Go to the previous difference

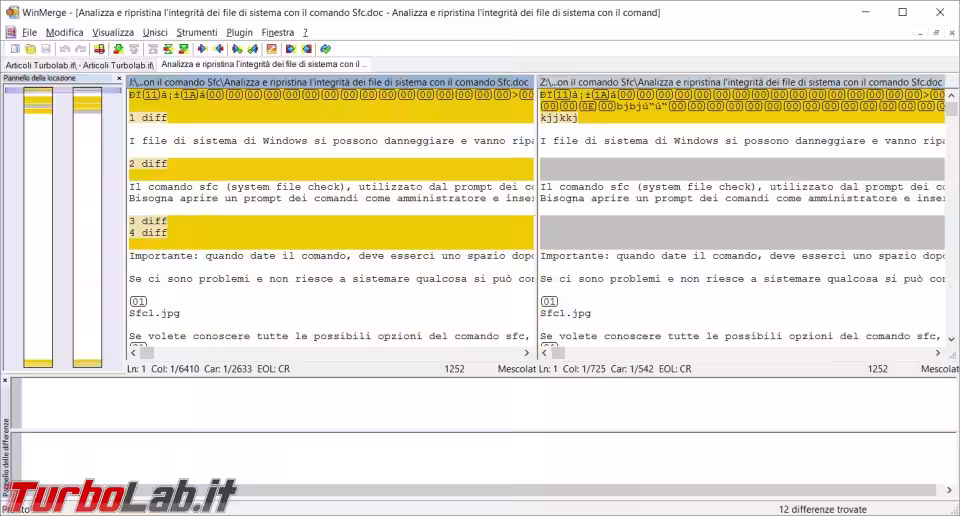pos(133,48)
